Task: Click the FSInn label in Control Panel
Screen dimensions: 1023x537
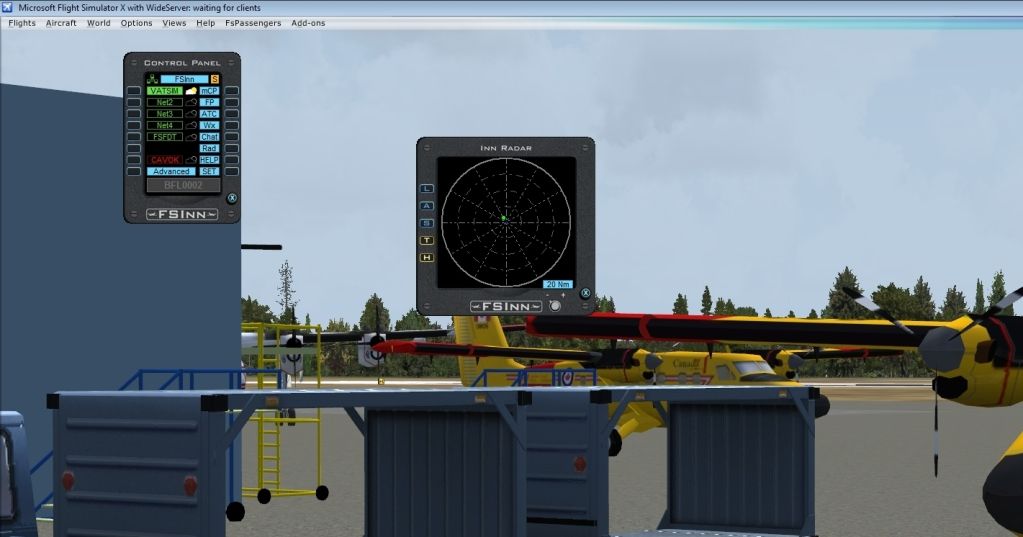Action: (185, 79)
